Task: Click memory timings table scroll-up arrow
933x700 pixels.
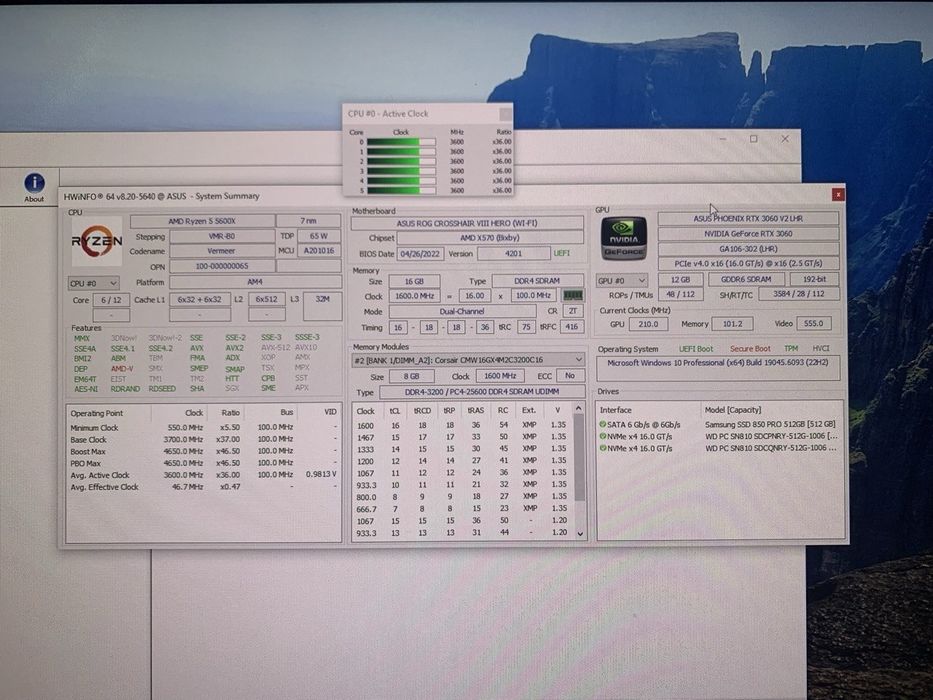Action: tap(578, 409)
